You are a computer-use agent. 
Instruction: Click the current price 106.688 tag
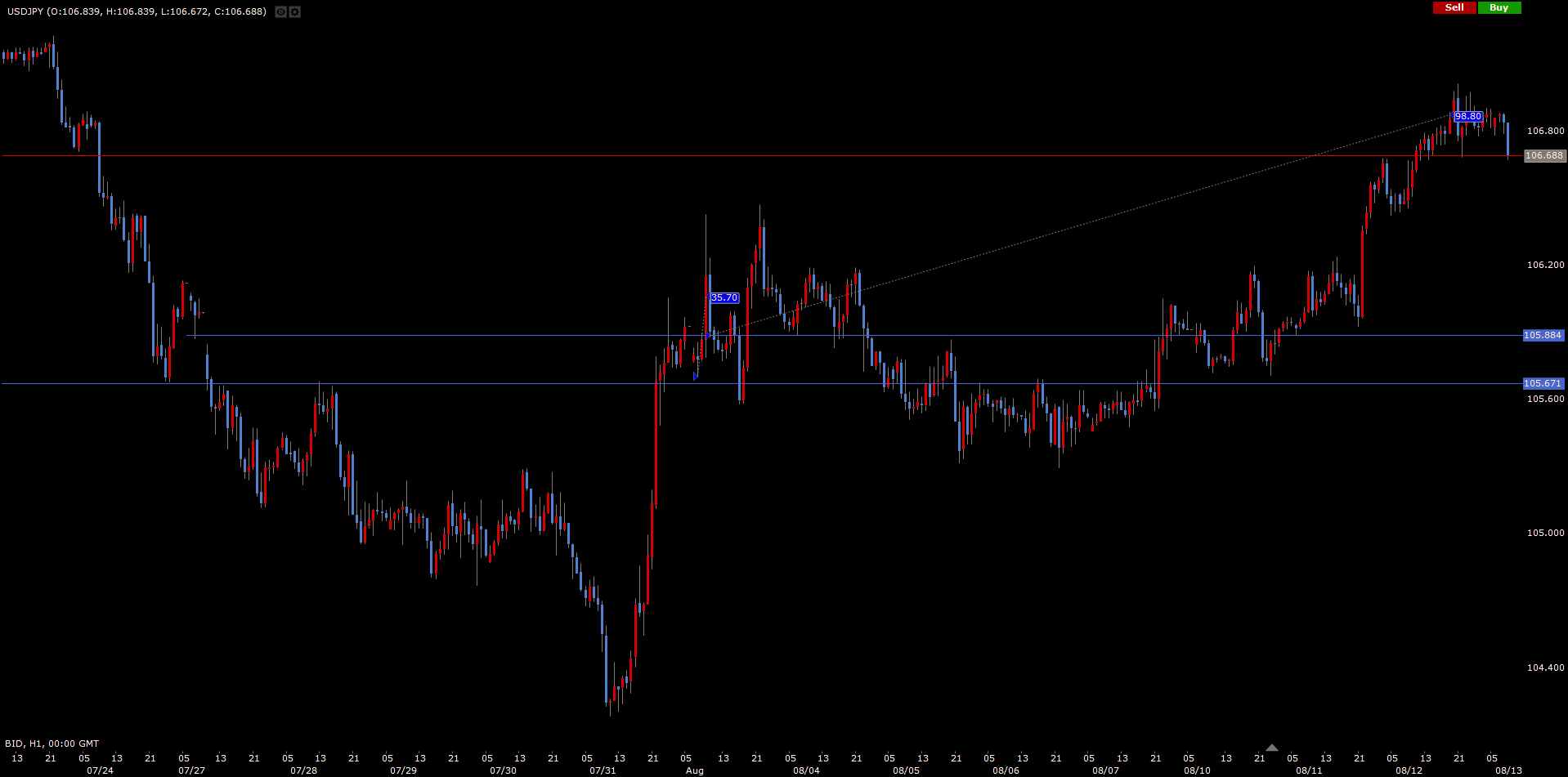[x=1544, y=156]
